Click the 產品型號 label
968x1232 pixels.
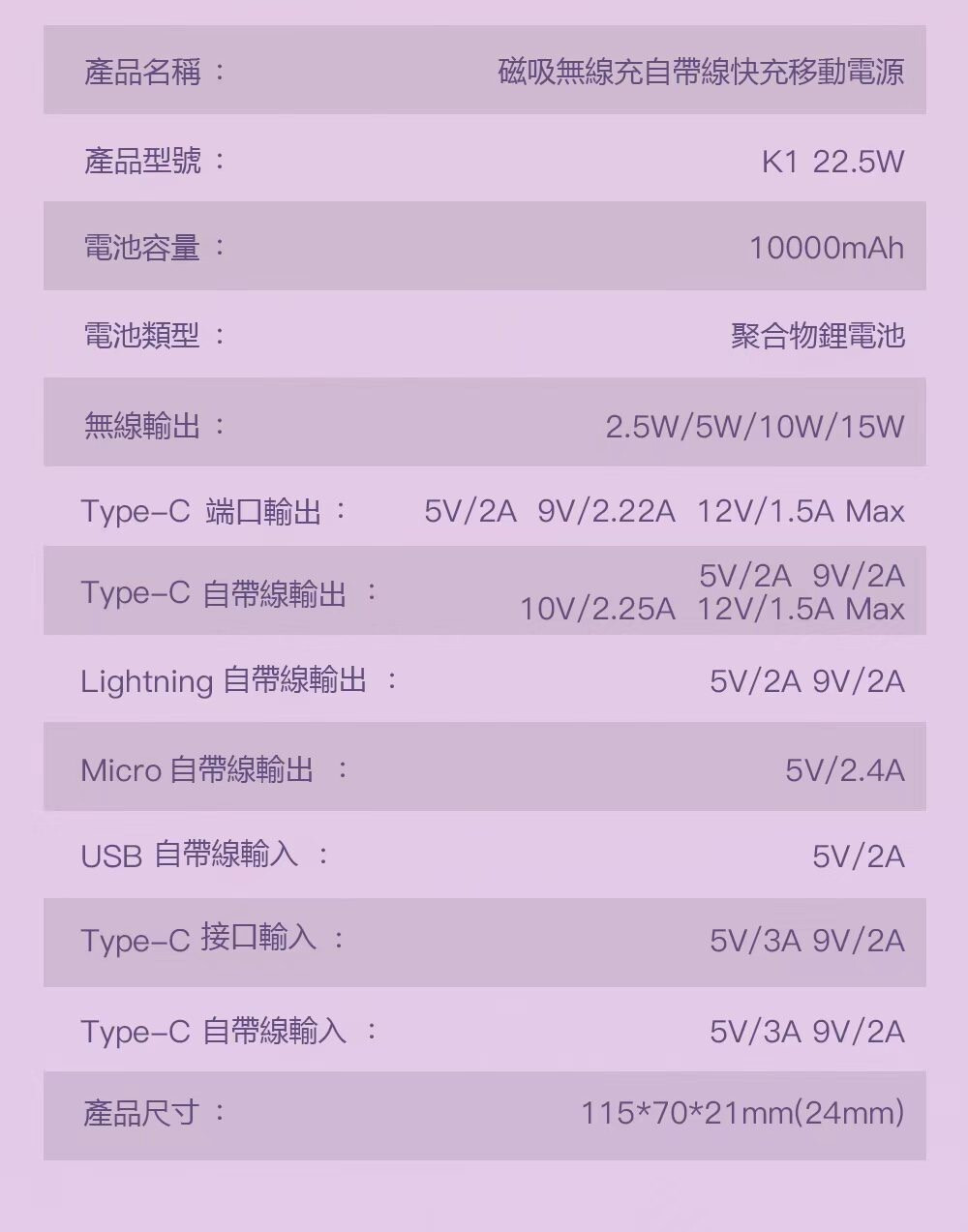[x=142, y=161]
